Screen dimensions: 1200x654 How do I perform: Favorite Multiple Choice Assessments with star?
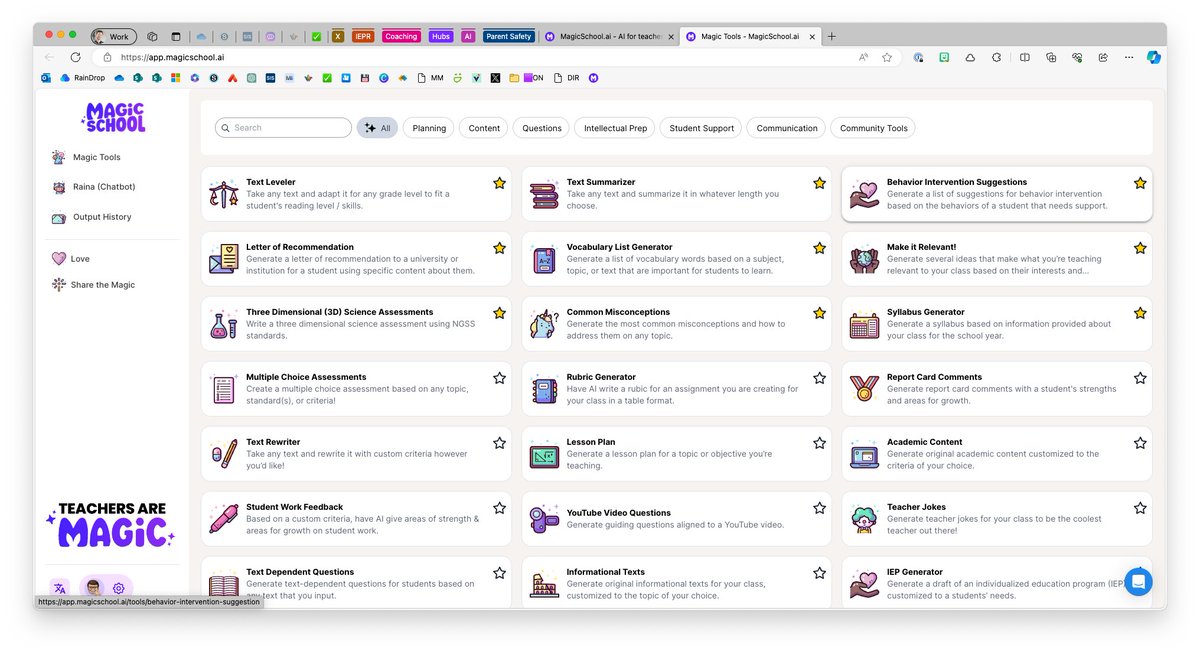[499, 378]
